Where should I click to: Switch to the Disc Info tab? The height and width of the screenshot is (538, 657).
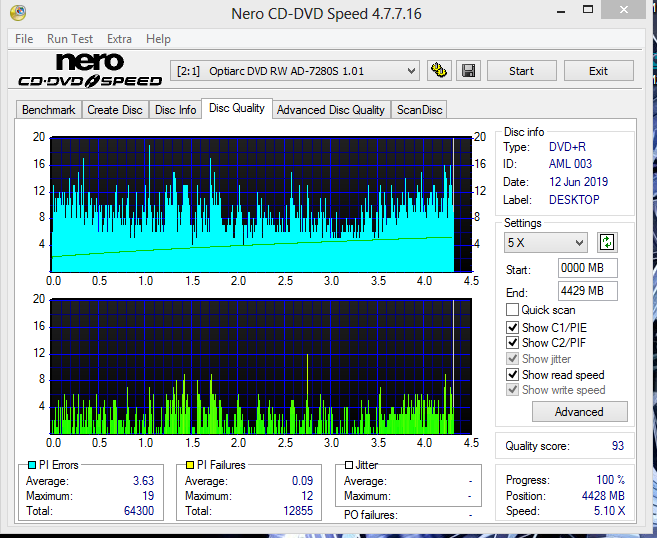[176, 110]
